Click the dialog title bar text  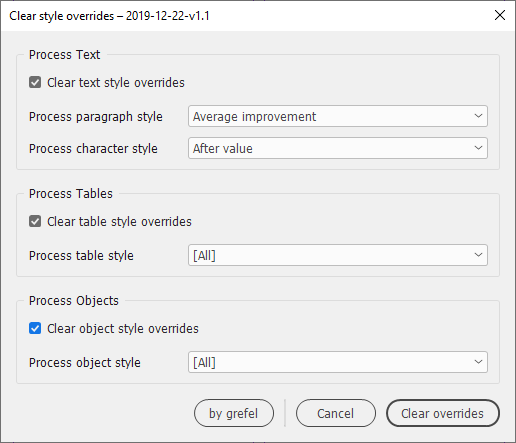(109, 16)
